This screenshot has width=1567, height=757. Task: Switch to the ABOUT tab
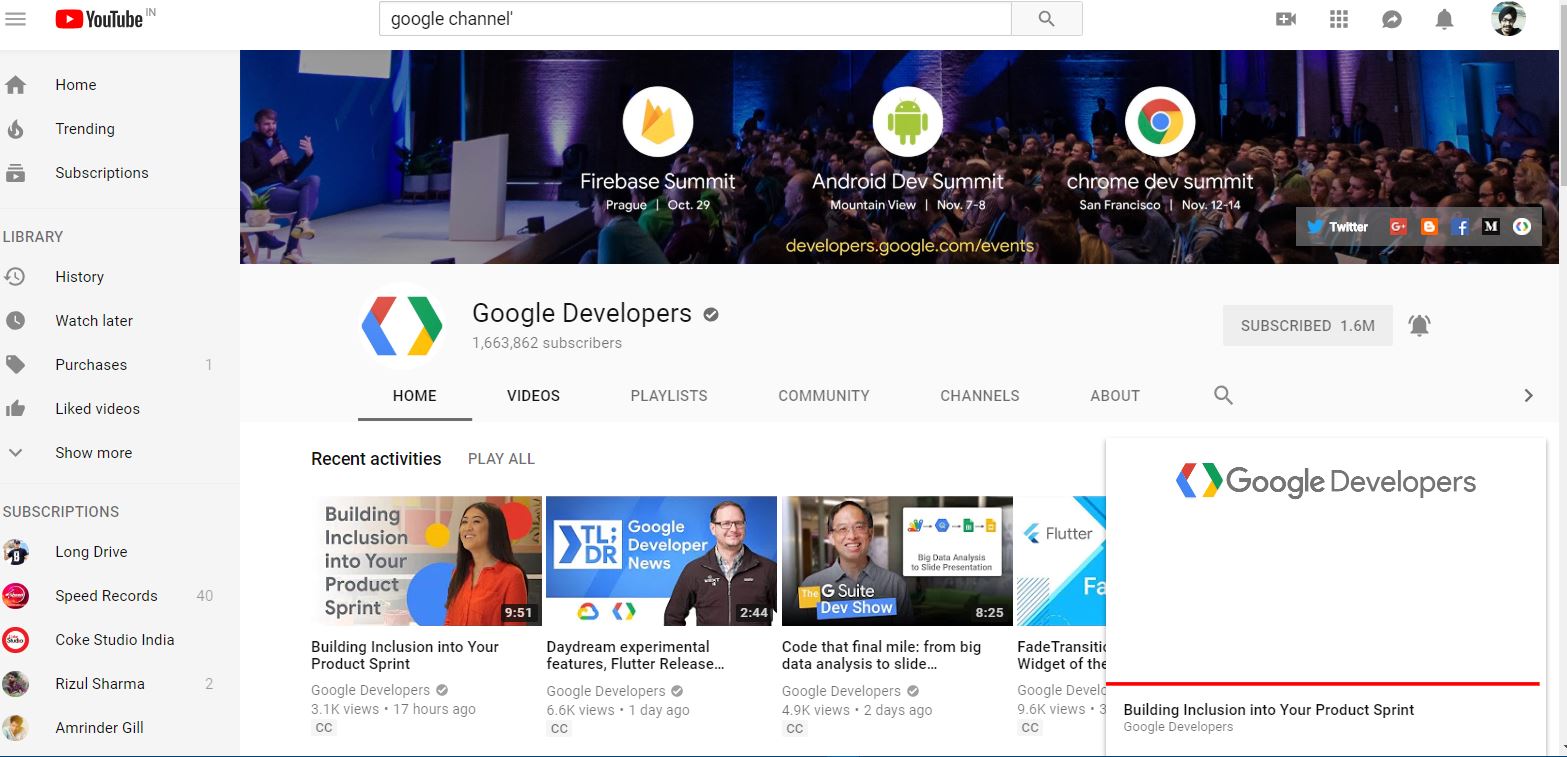(1115, 396)
